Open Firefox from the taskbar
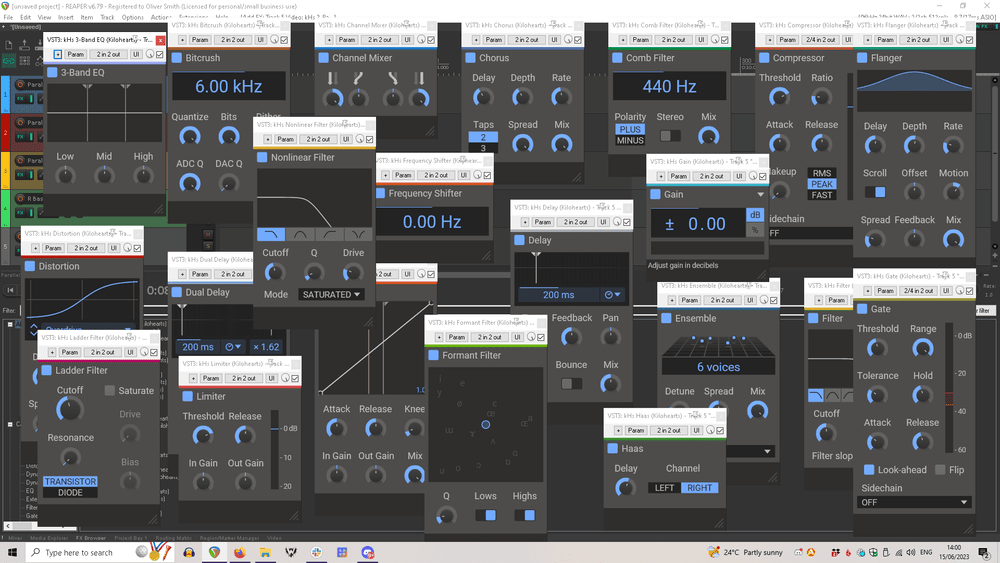Image resolution: width=1000 pixels, height=563 pixels. point(240,552)
